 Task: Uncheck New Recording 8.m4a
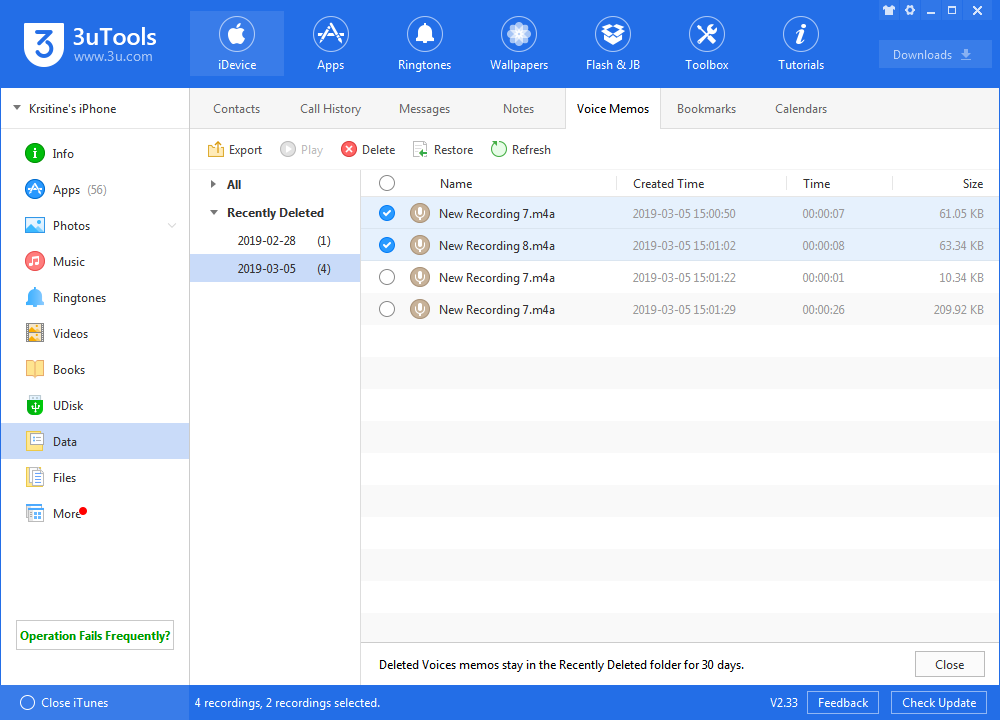click(x=386, y=245)
